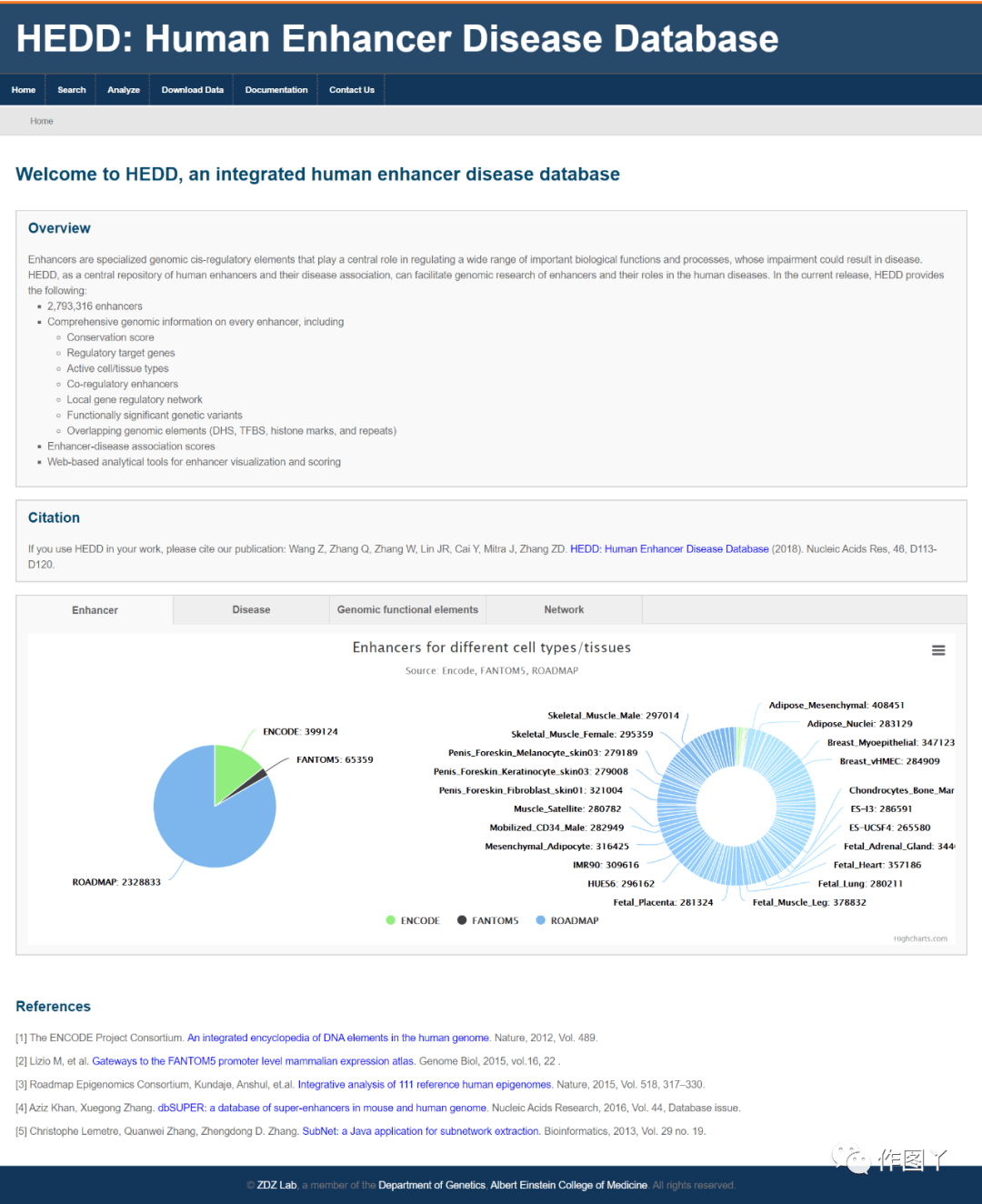Click the ROADMAP: 2328833 data label
Viewport: 982px width, 1204px height.
click(x=116, y=882)
